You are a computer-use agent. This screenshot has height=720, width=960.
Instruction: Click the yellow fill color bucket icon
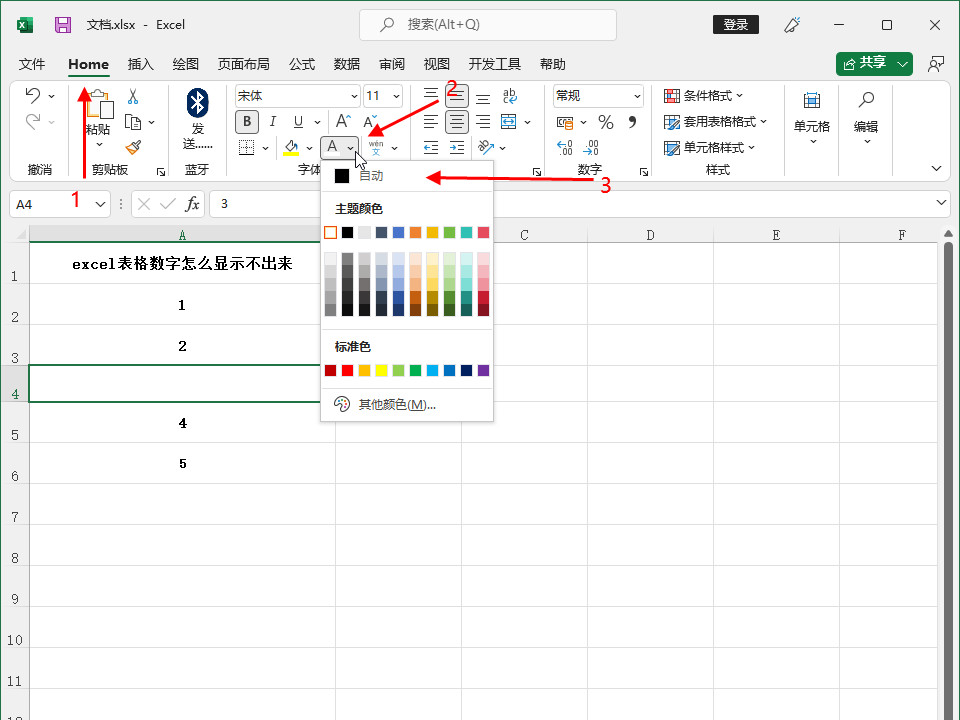291,148
